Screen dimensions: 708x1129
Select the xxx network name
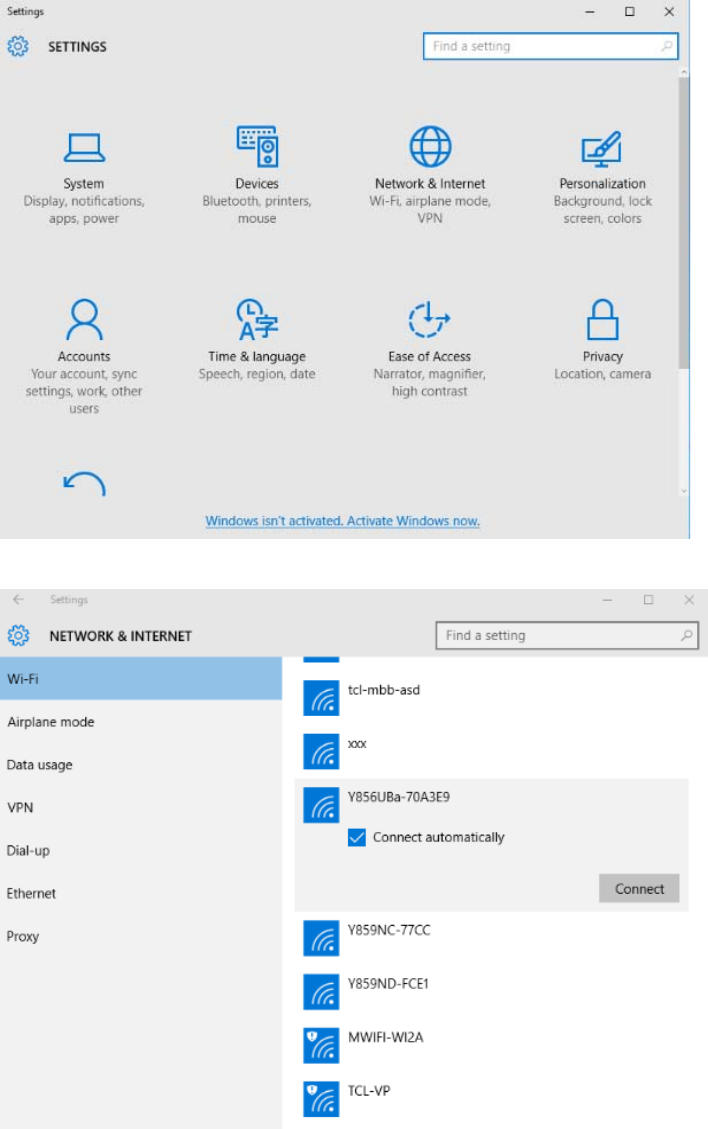click(x=357, y=744)
